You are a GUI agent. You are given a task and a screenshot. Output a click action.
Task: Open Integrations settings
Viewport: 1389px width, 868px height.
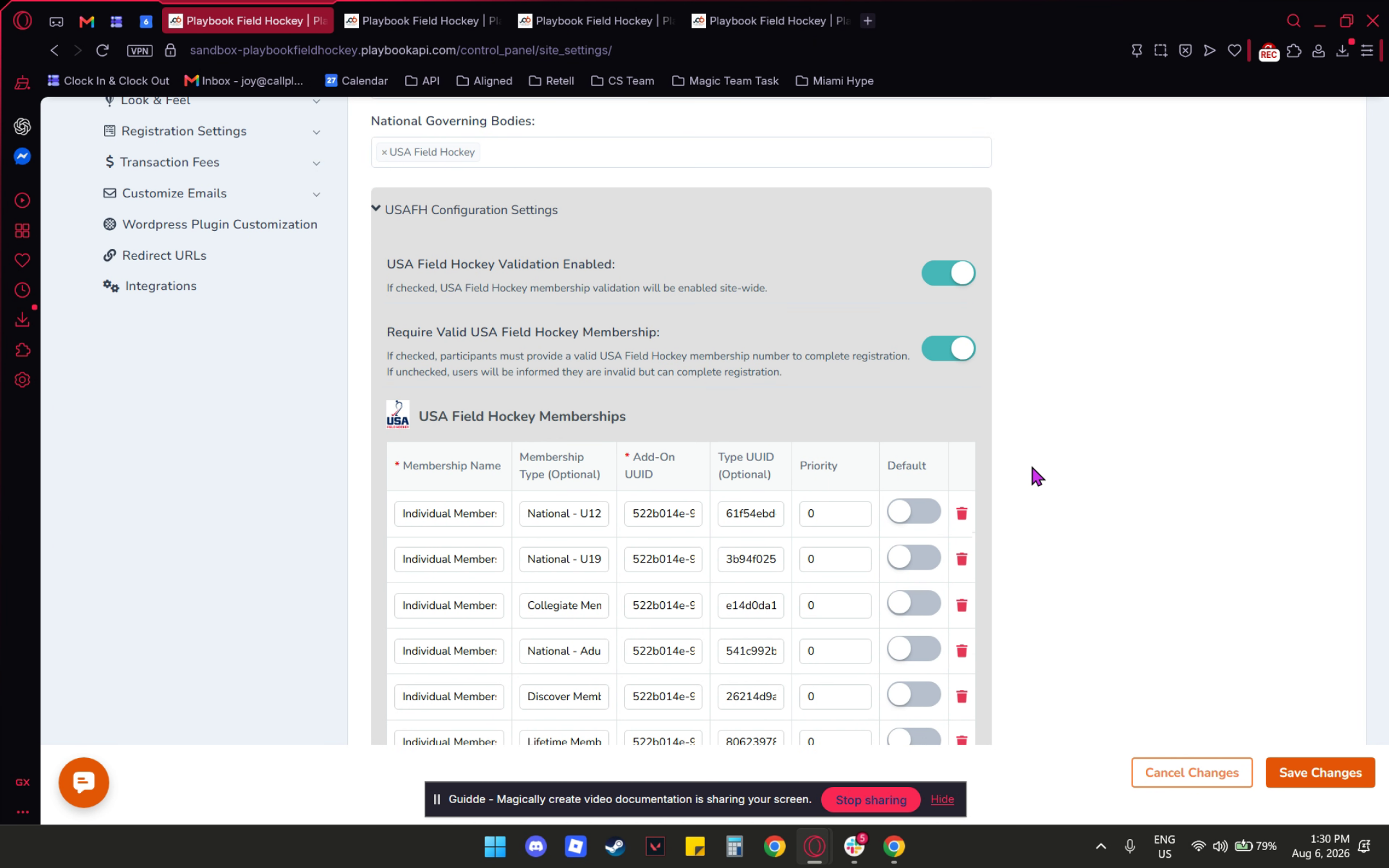pyautogui.click(x=150, y=286)
